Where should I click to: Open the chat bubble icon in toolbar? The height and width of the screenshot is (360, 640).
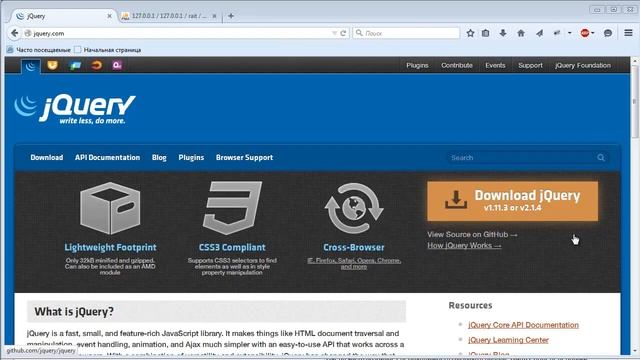[x=608, y=33]
